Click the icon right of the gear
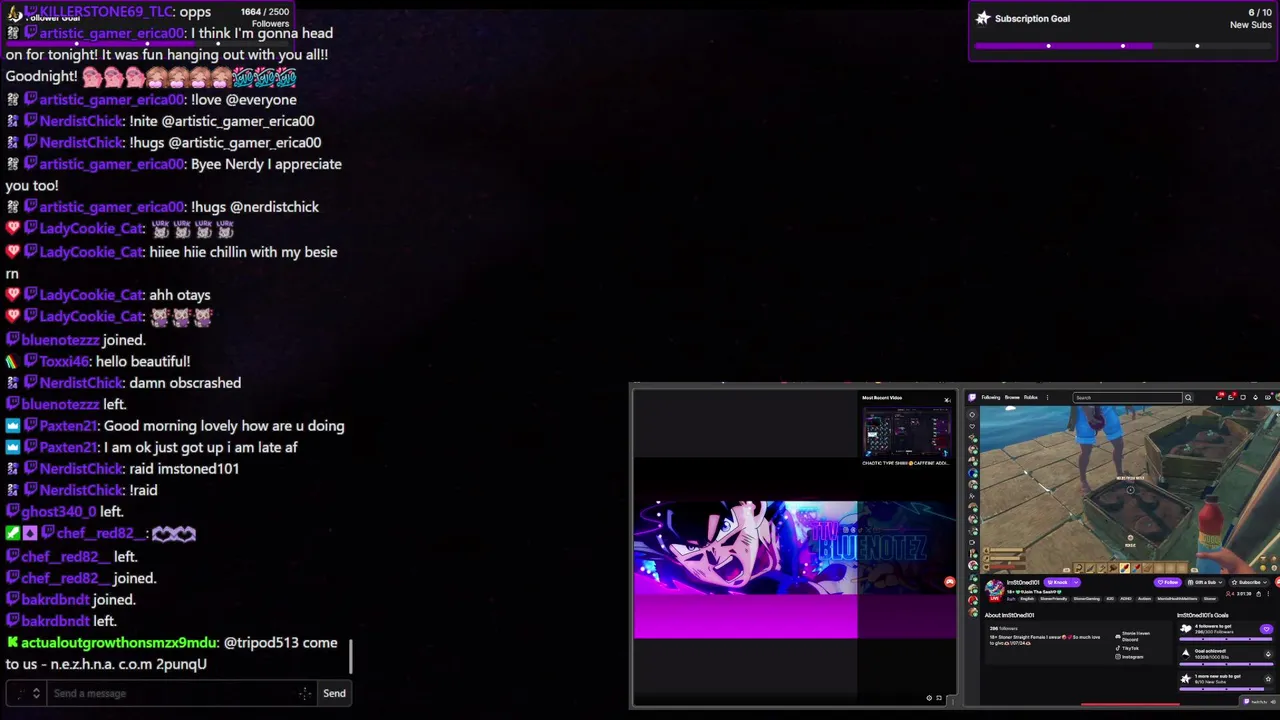Image resolution: width=1280 pixels, height=720 pixels. click(x=939, y=698)
